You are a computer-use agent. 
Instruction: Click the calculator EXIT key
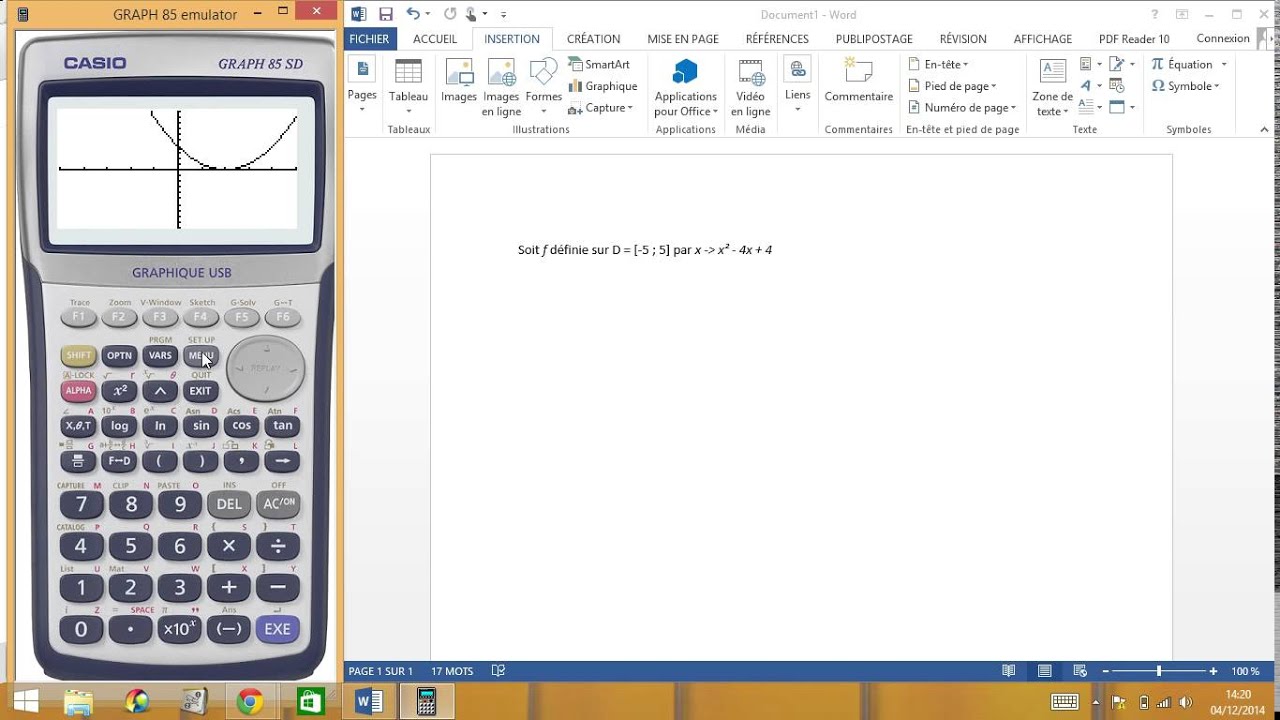pyautogui.click(x=201, y=391)
